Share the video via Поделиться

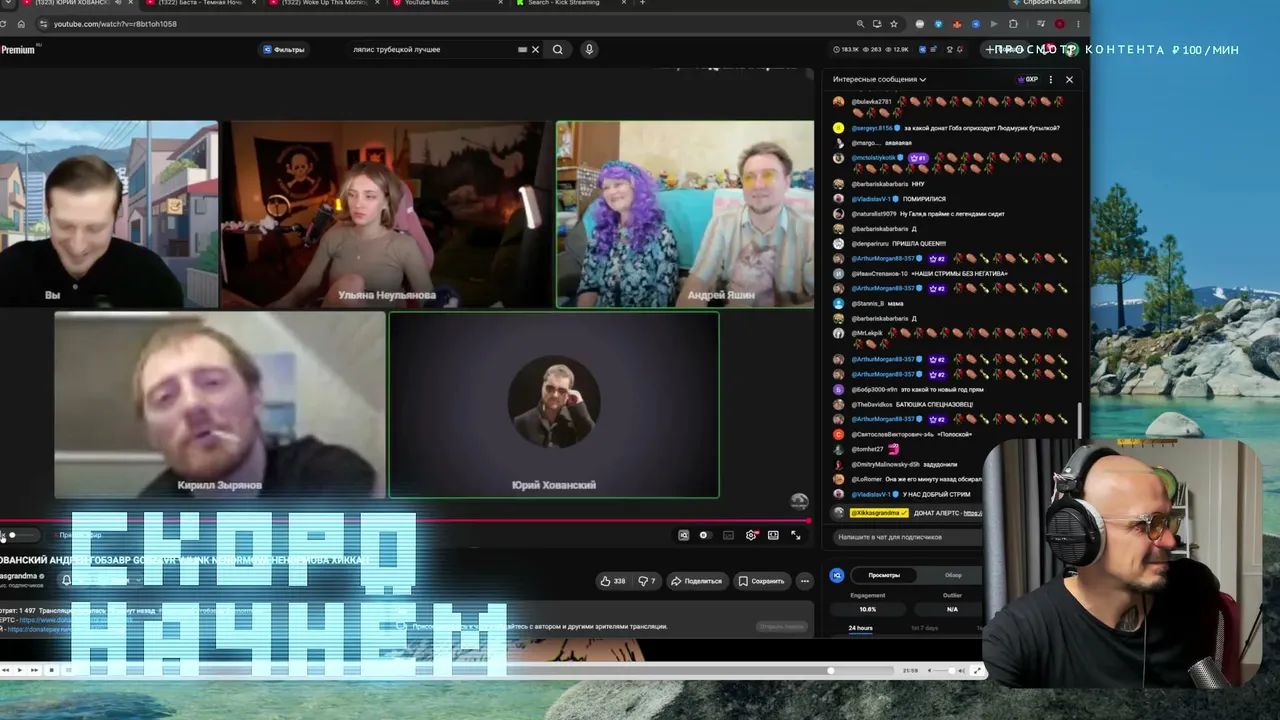[697, 581]
